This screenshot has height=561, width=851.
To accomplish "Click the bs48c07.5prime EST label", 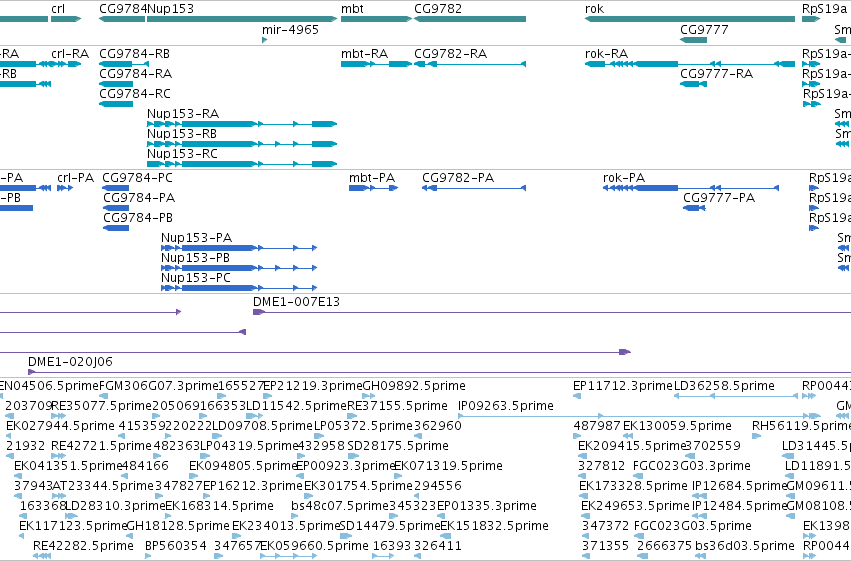I will [340, 507].
